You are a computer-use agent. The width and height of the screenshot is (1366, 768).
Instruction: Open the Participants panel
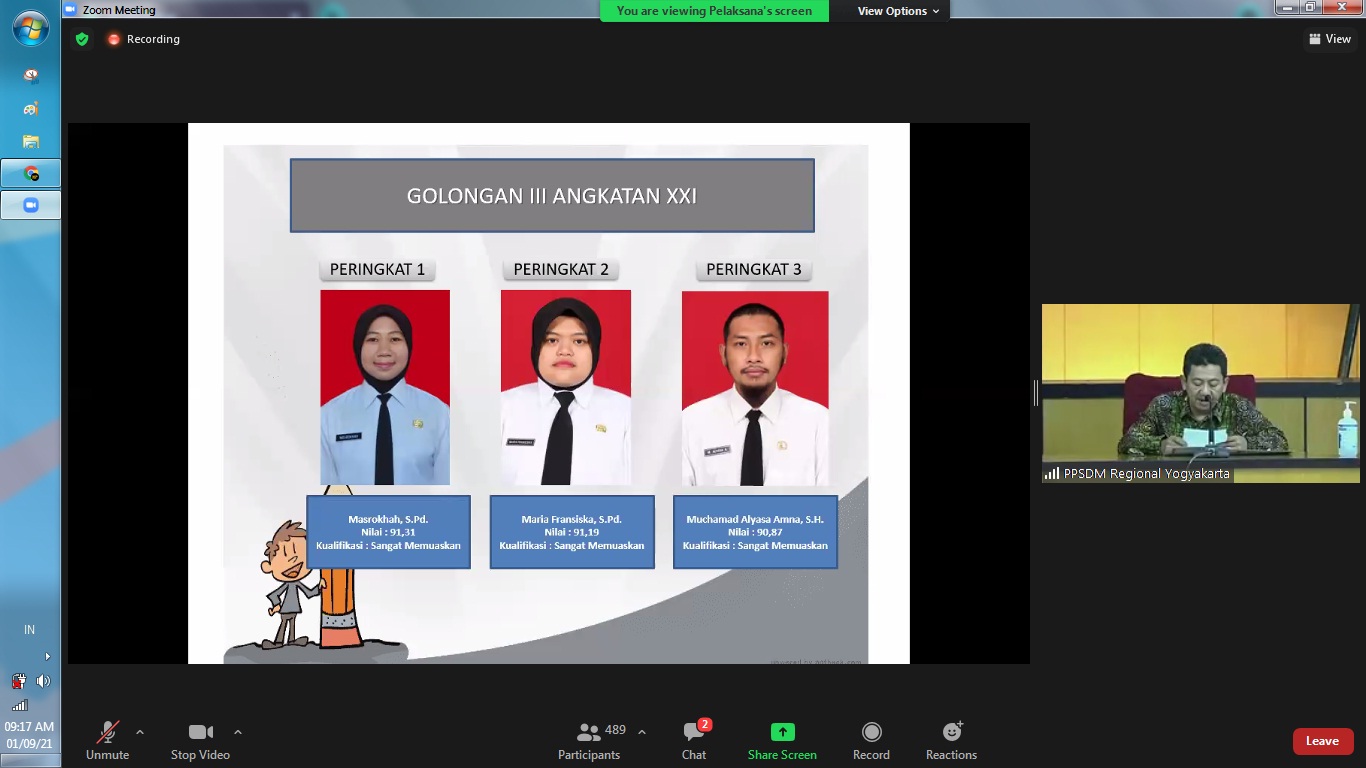click(x=589, y=741)
